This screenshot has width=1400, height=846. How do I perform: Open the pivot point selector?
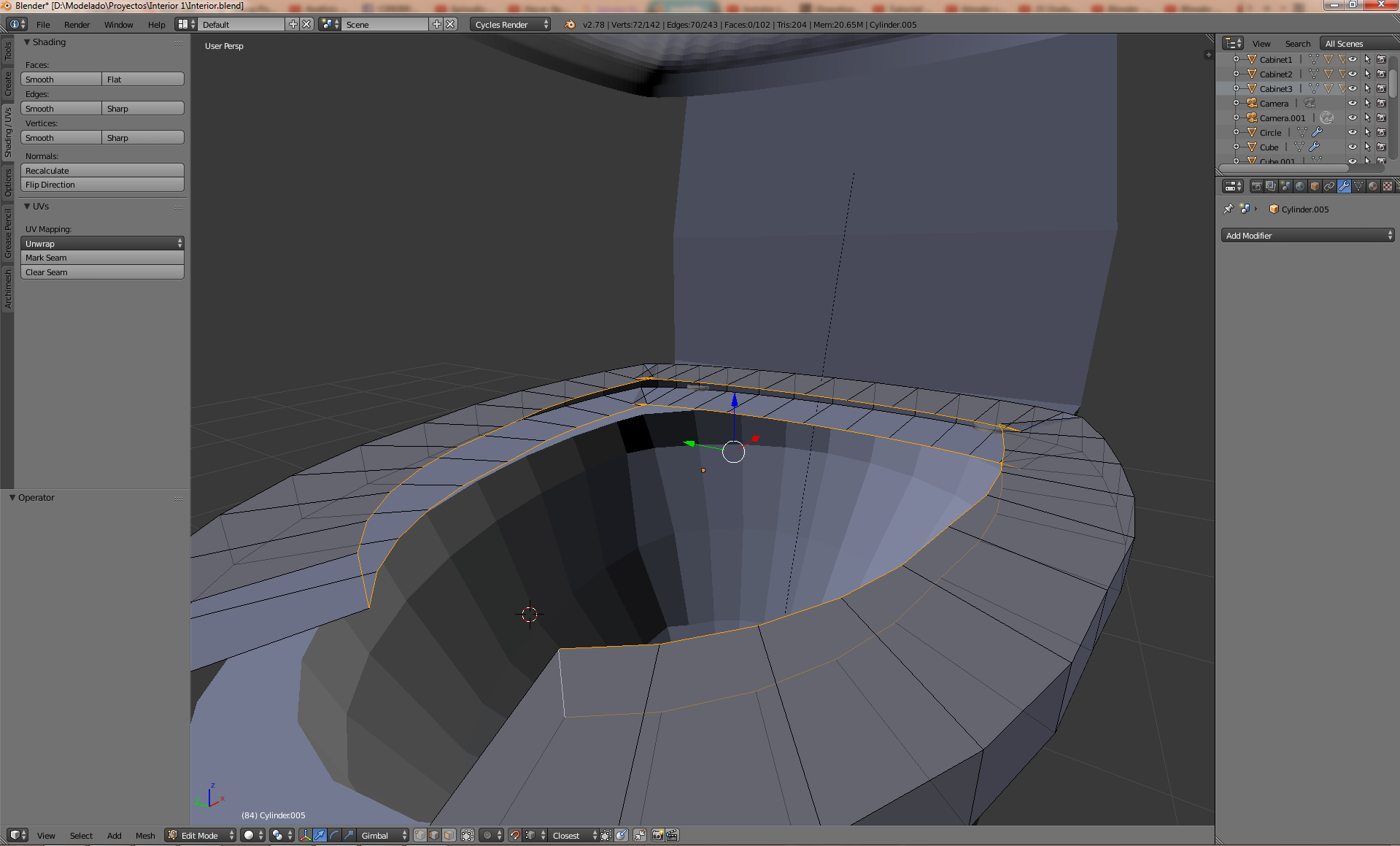tap(281, 835)
